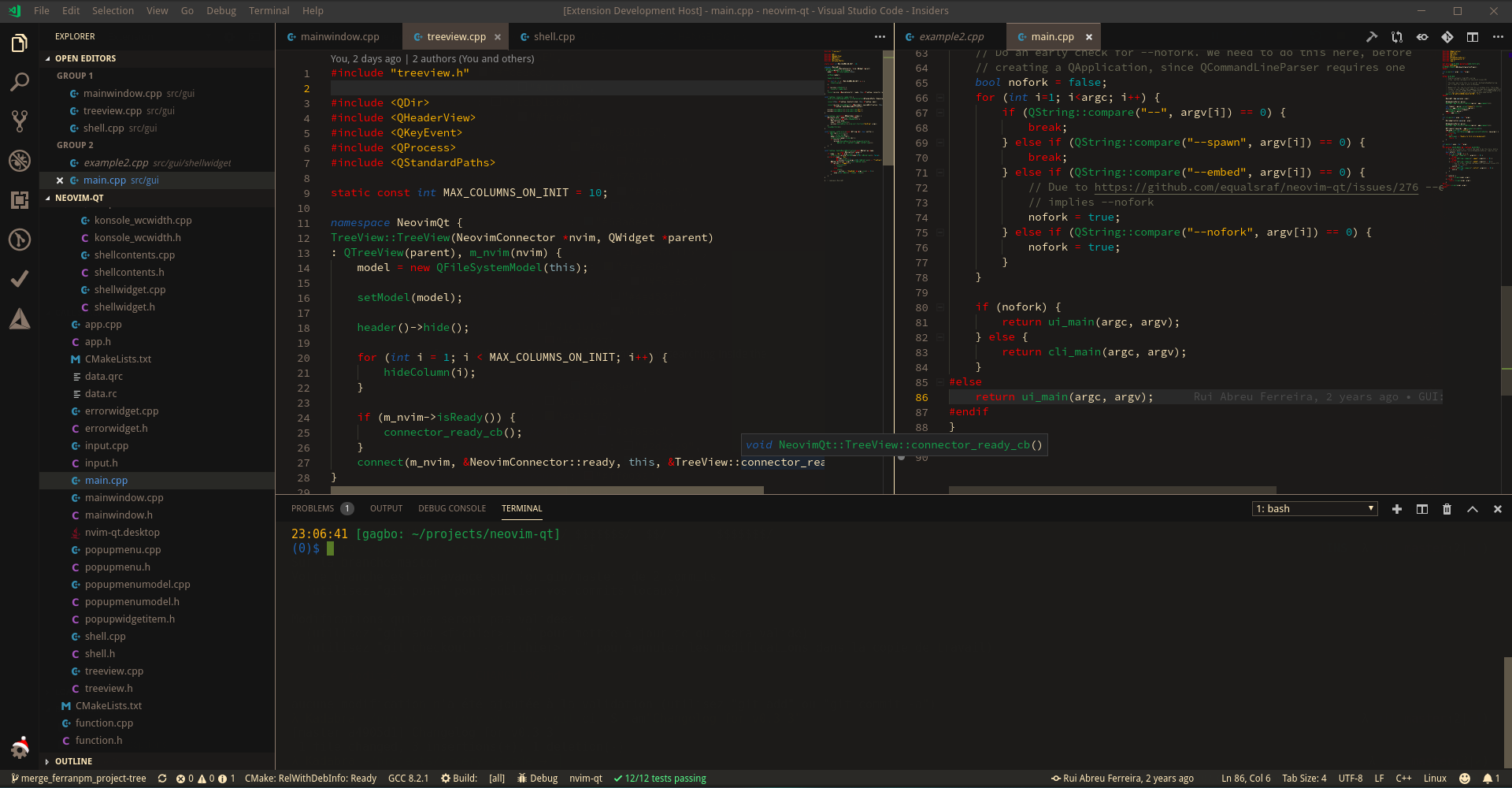Show the Debug Console panel tab
The width and height of the screenshot is (1512, 788).
pos(452,509)
